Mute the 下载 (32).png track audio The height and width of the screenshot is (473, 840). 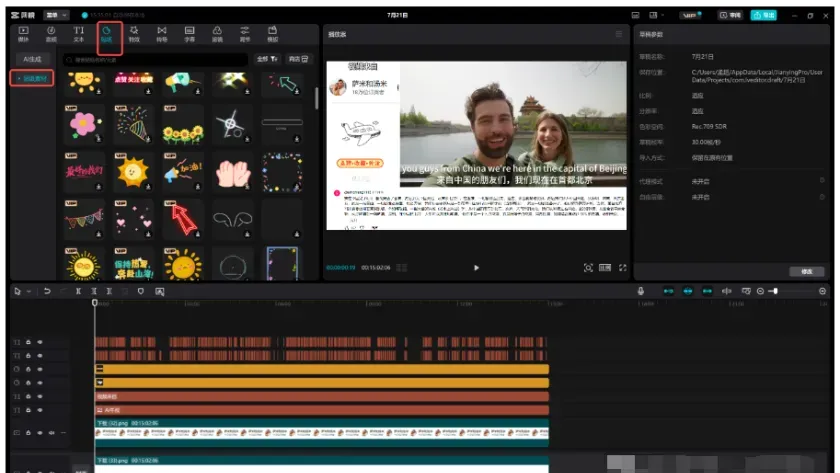click(51, 432)
